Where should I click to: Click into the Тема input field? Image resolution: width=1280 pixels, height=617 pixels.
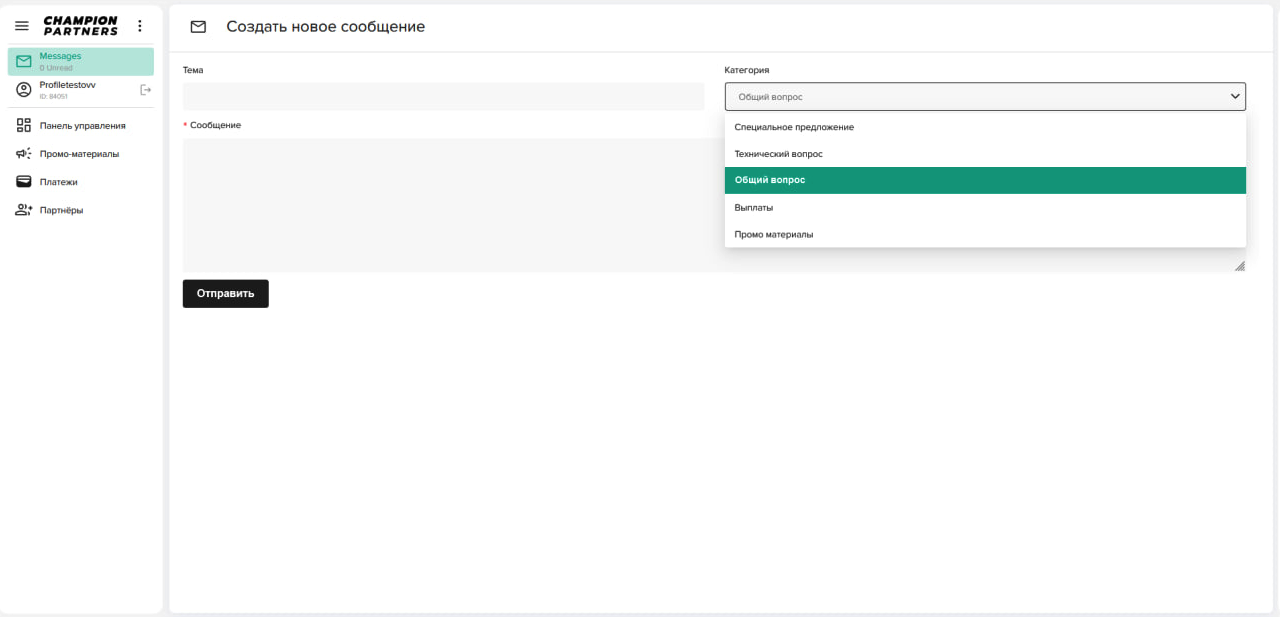443,97
